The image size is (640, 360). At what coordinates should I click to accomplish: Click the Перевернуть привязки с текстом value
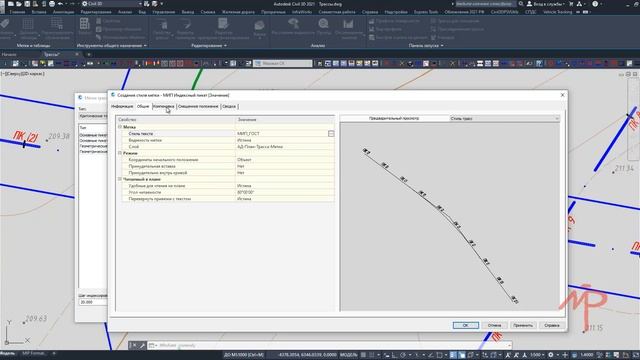tap(284, 199)
